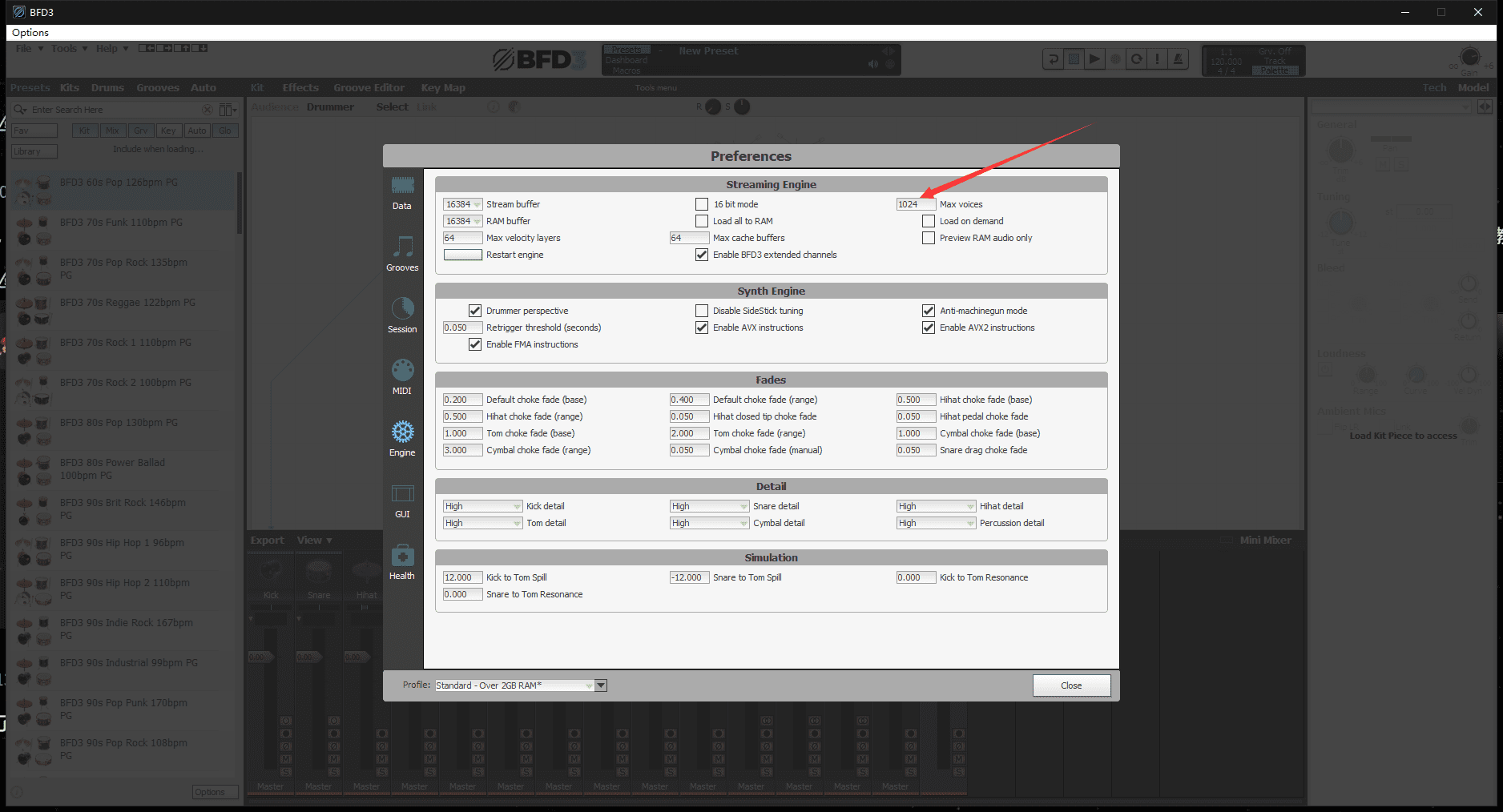Viewport: 1503px width, 812px height.
Task: Click the transport stop button
Action: 1074,59
